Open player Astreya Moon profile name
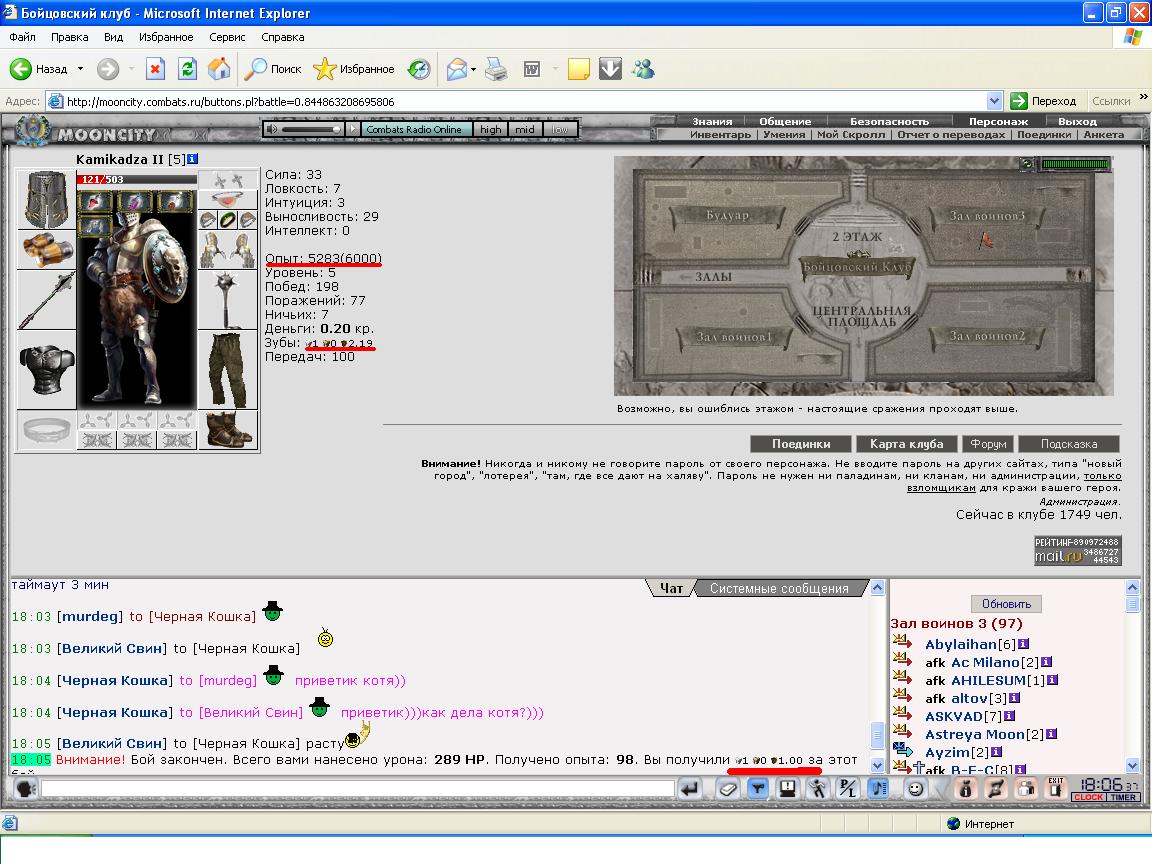Viewport: 1152px width, 864px height. tap(975, 734)
